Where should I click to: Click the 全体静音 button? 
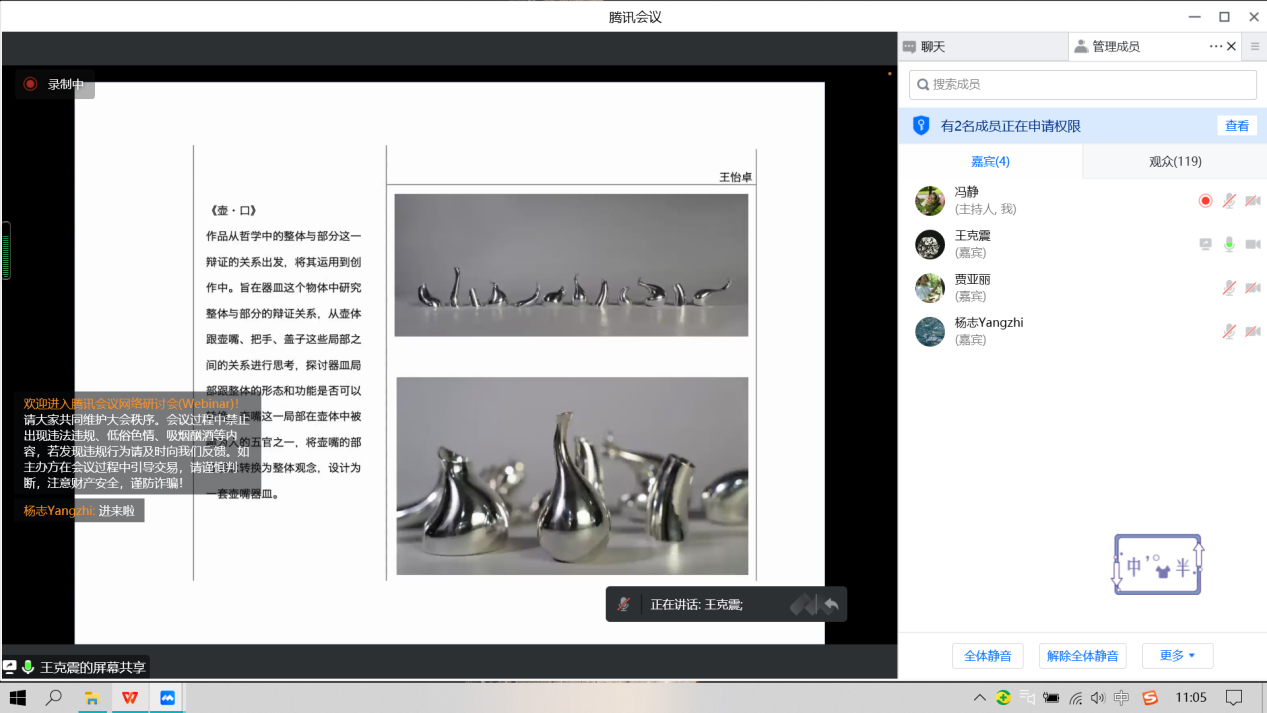pyautogui.click(x=987, y=656)
